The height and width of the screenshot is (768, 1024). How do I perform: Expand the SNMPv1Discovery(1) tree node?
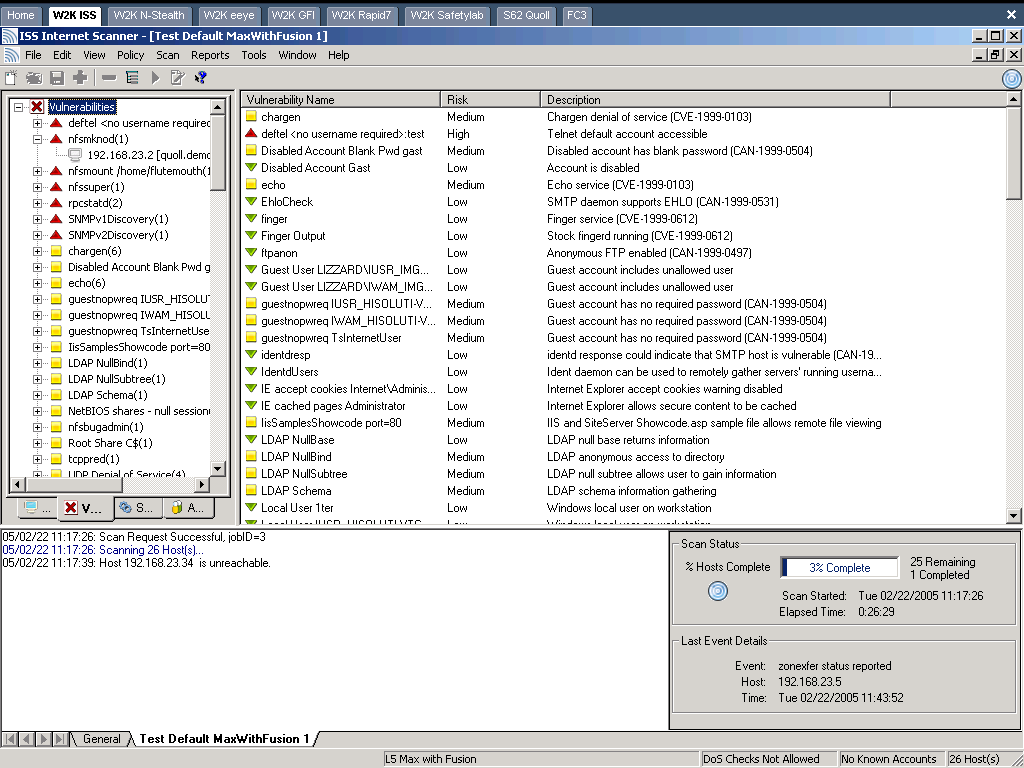point(37,219)
